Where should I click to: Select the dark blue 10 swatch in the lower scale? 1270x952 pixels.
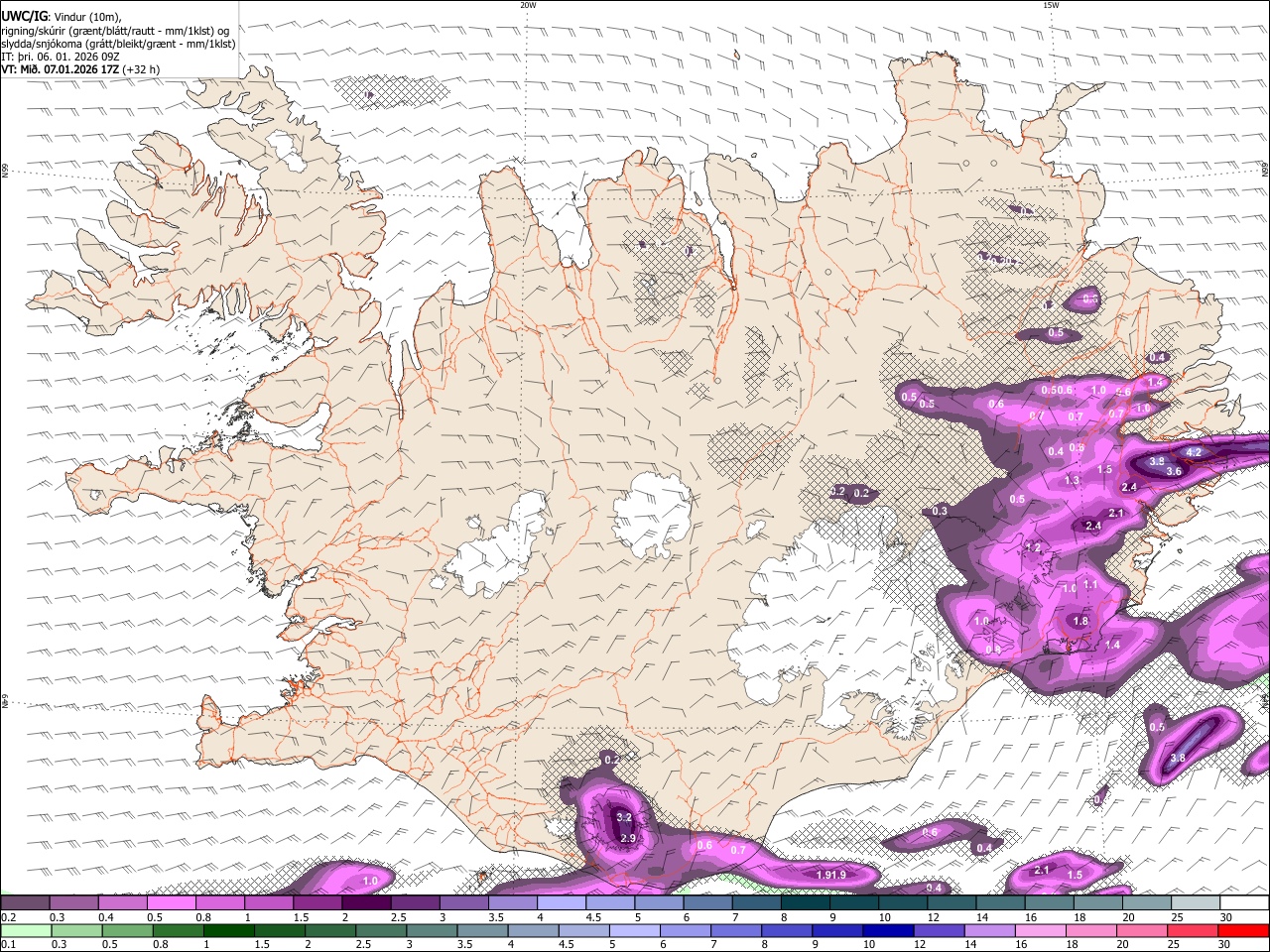pos(886,930)
